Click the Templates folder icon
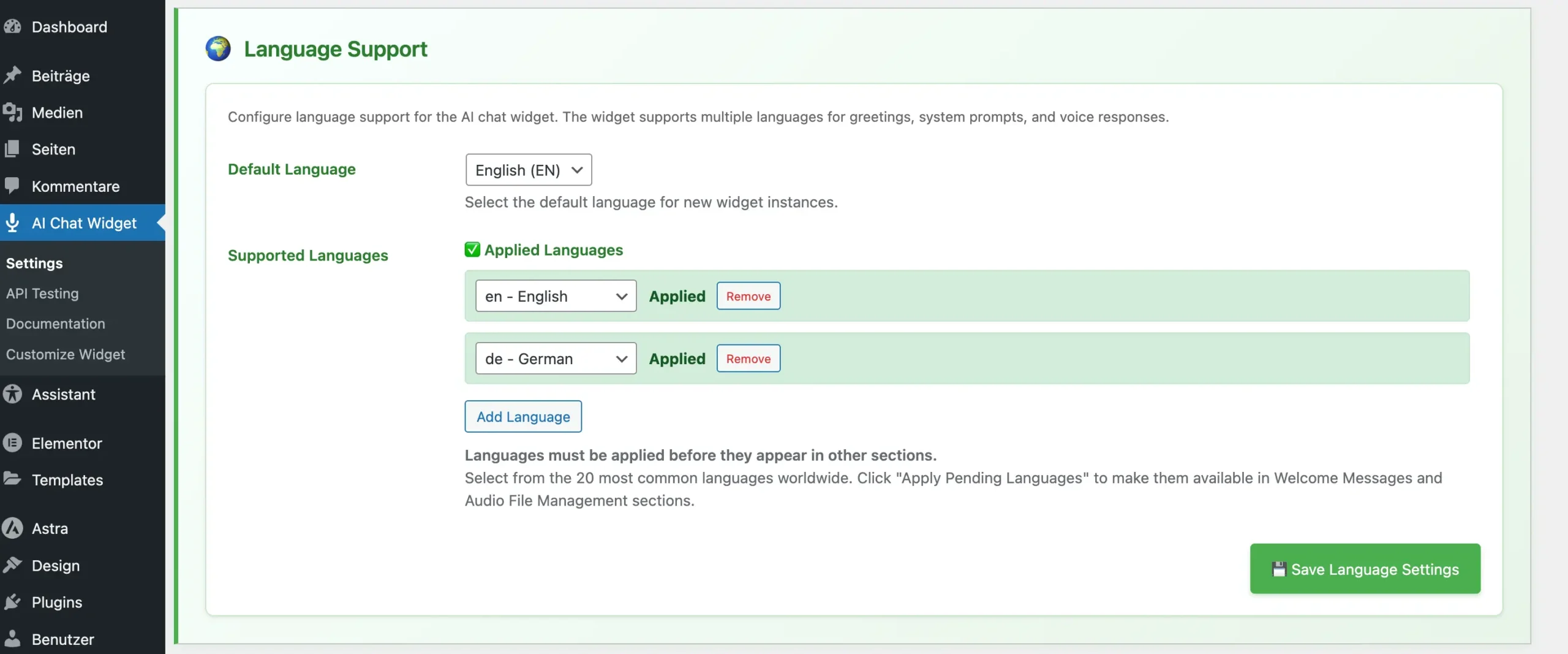 (x=12, y=479)
